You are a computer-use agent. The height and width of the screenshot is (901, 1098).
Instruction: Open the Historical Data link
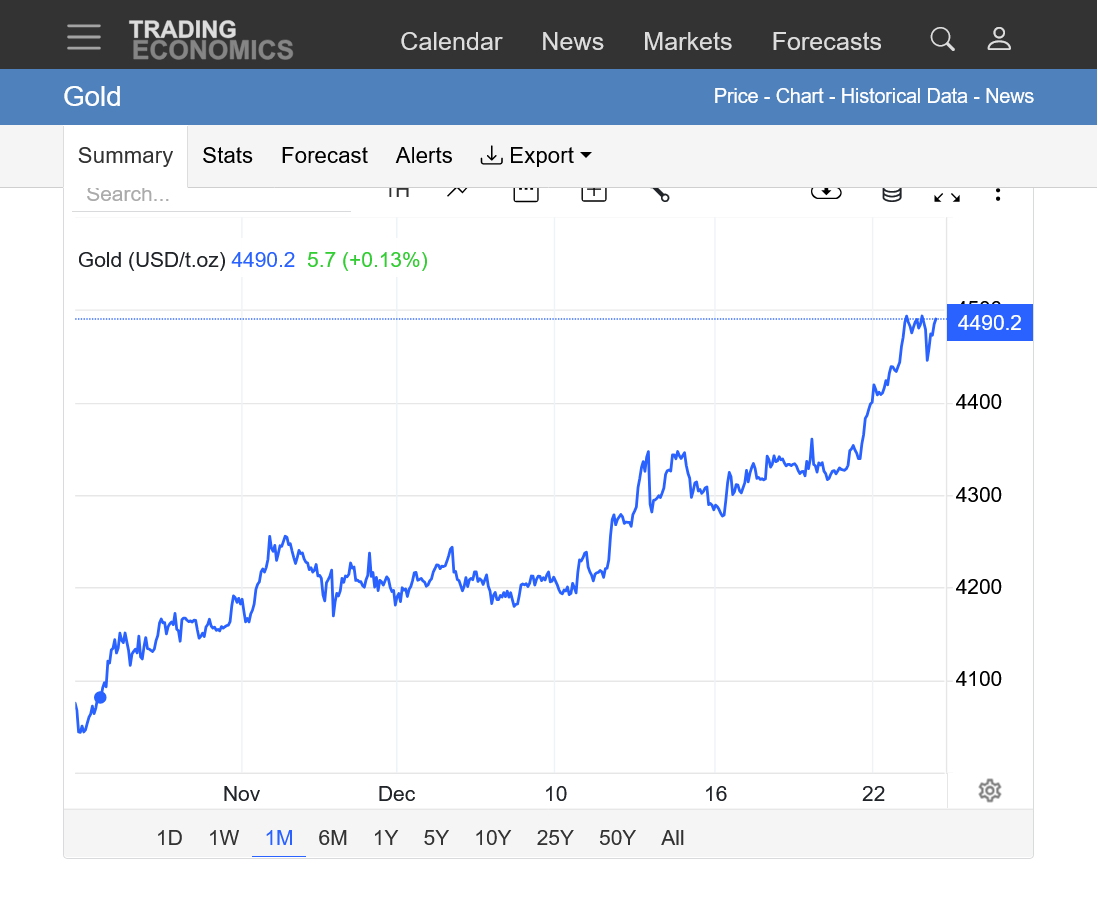coord(903,96)
